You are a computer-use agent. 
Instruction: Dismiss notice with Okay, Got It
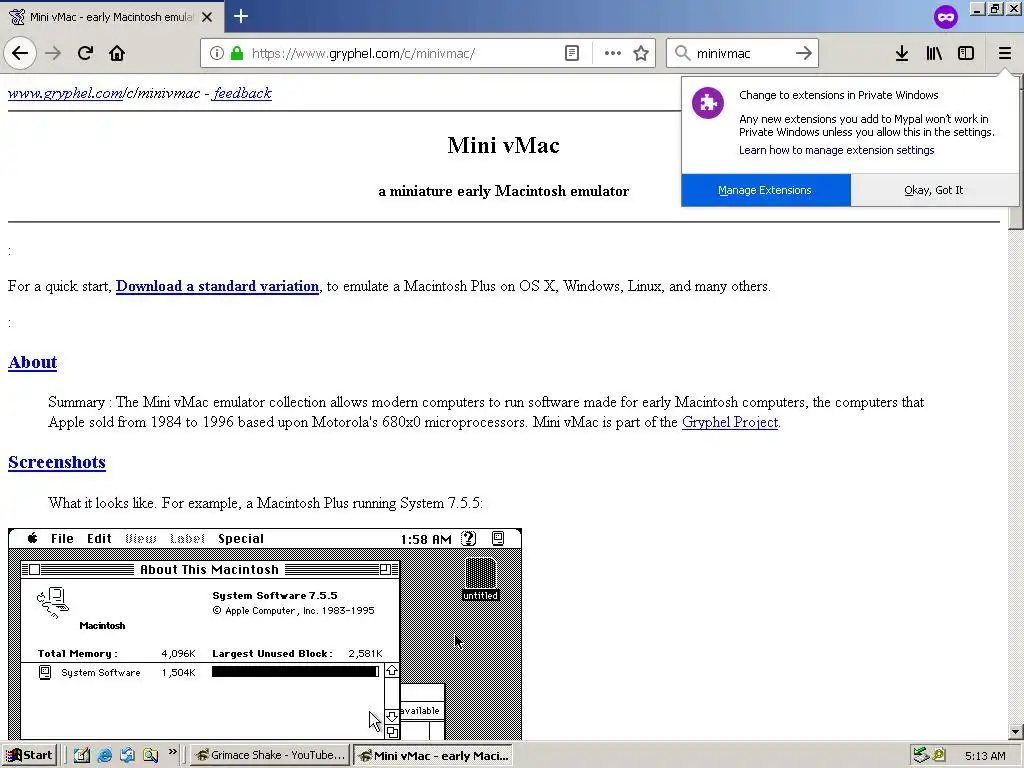(x=934, y=190)
